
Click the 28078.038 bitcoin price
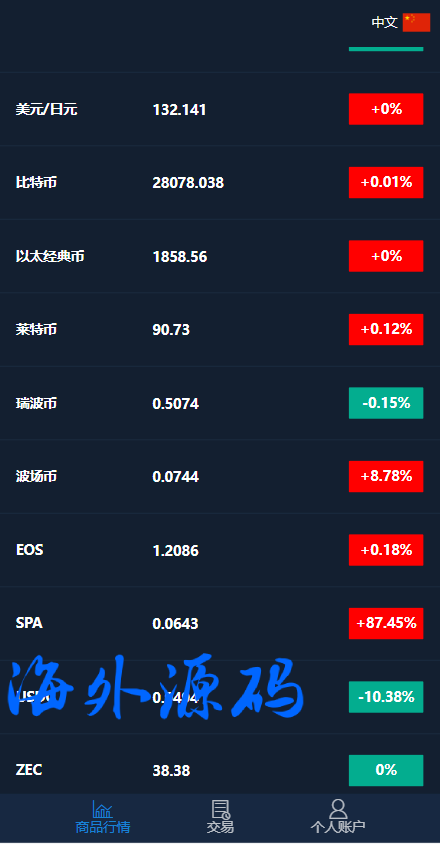pos(188,183)
